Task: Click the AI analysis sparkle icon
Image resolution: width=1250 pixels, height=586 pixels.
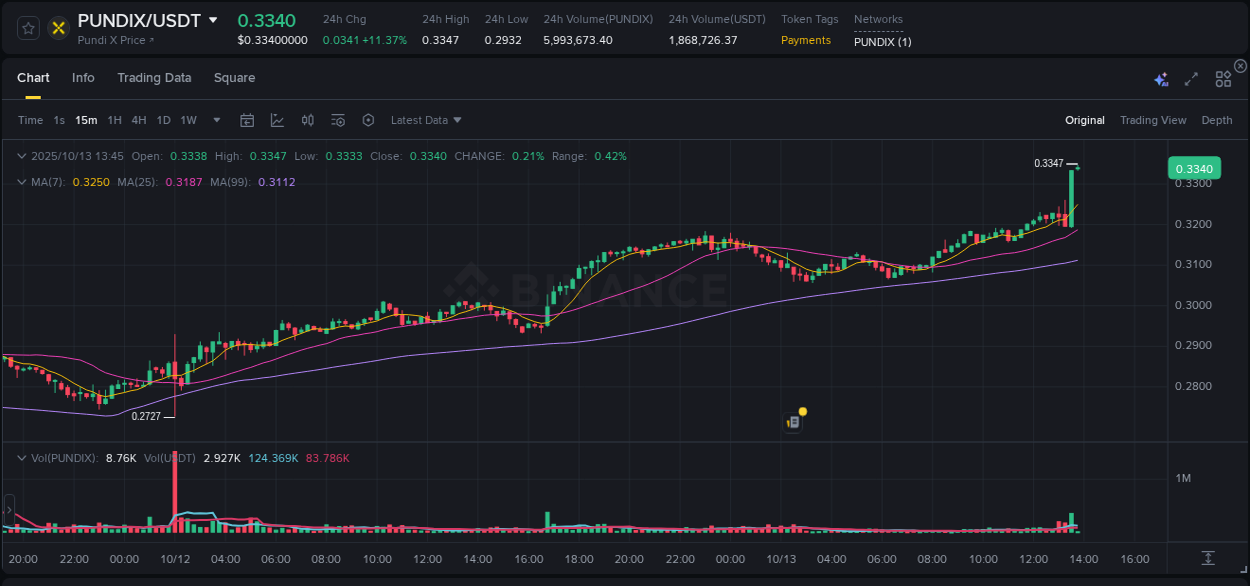Action: point(1161,78)
